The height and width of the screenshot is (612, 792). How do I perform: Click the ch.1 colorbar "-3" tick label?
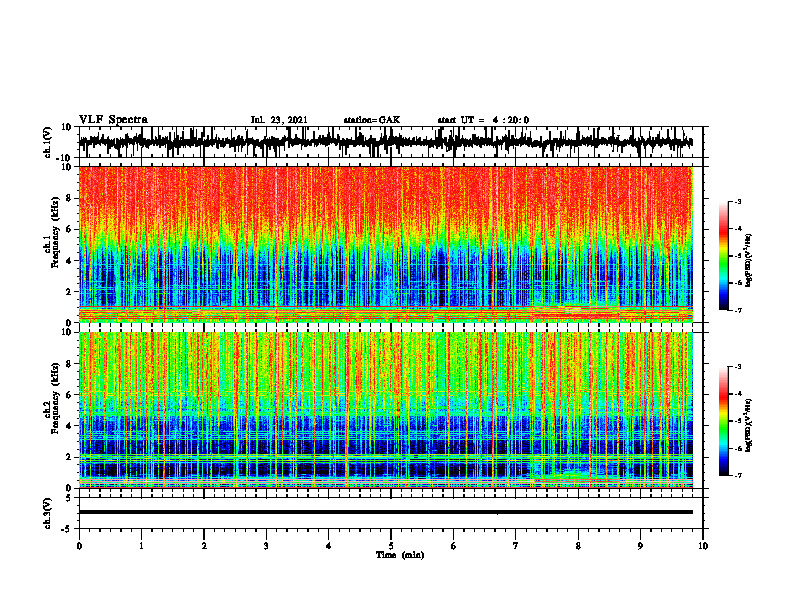coord(738,202)
